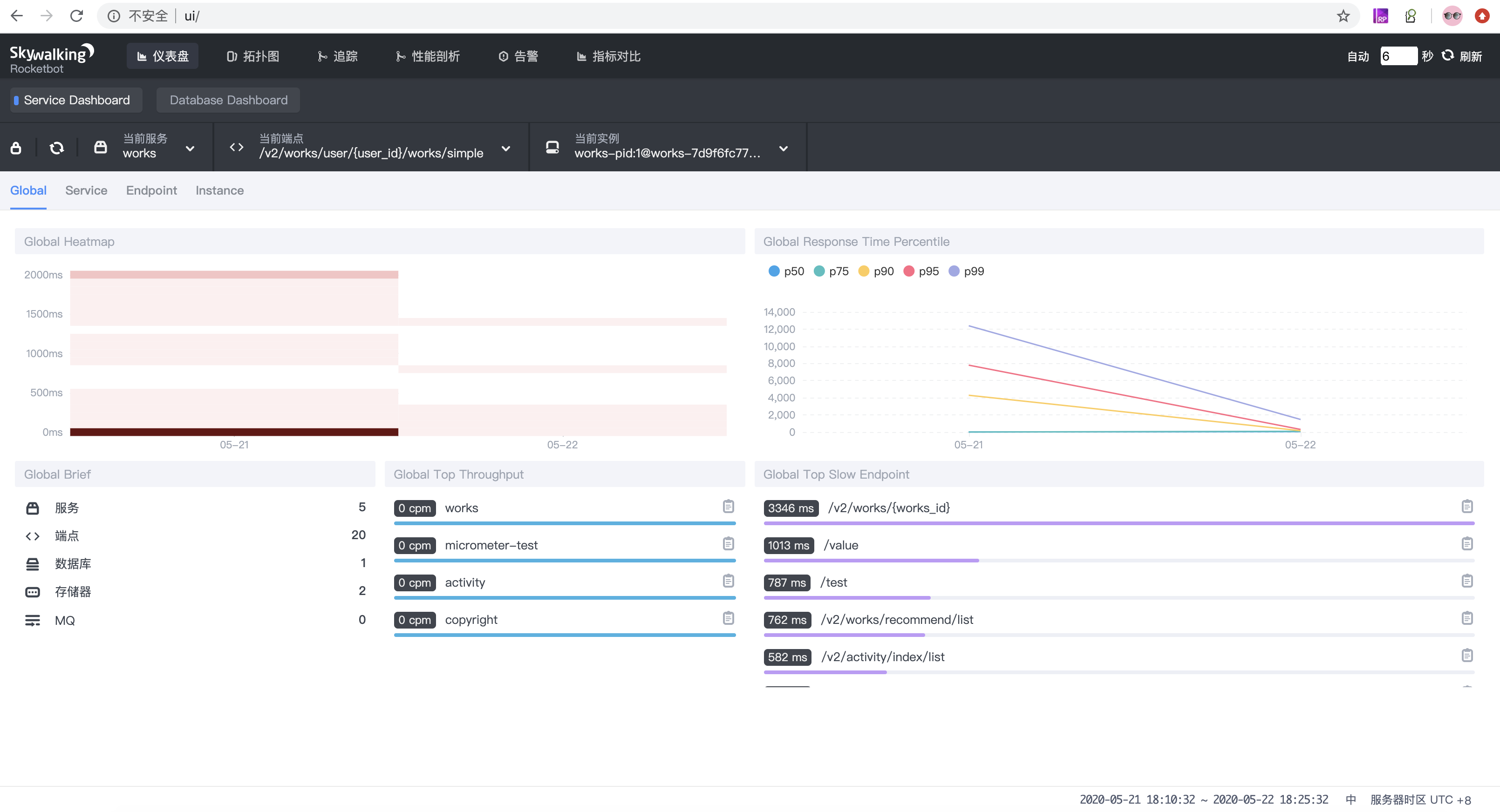Open the 当前端点 endpoint dropdown

pos(505,149)
